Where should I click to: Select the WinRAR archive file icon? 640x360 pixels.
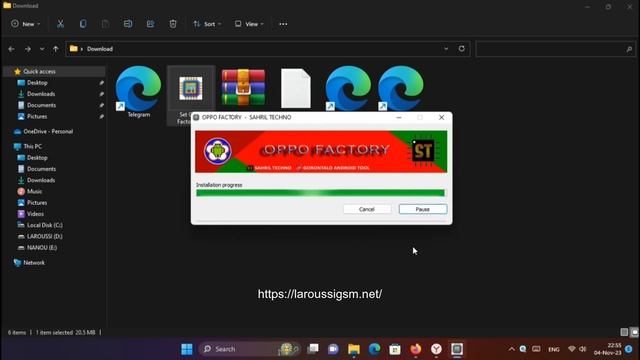(x=243, y=88)
